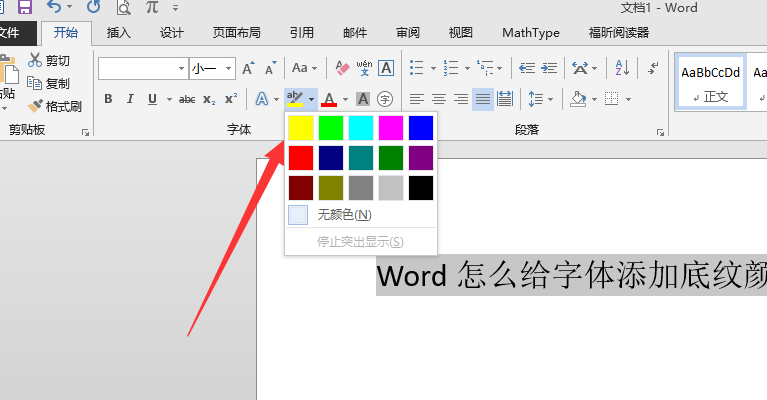Show paragraph marks icon
The width and height of the screenshot is (767, 400).
[x=653, y=68]
